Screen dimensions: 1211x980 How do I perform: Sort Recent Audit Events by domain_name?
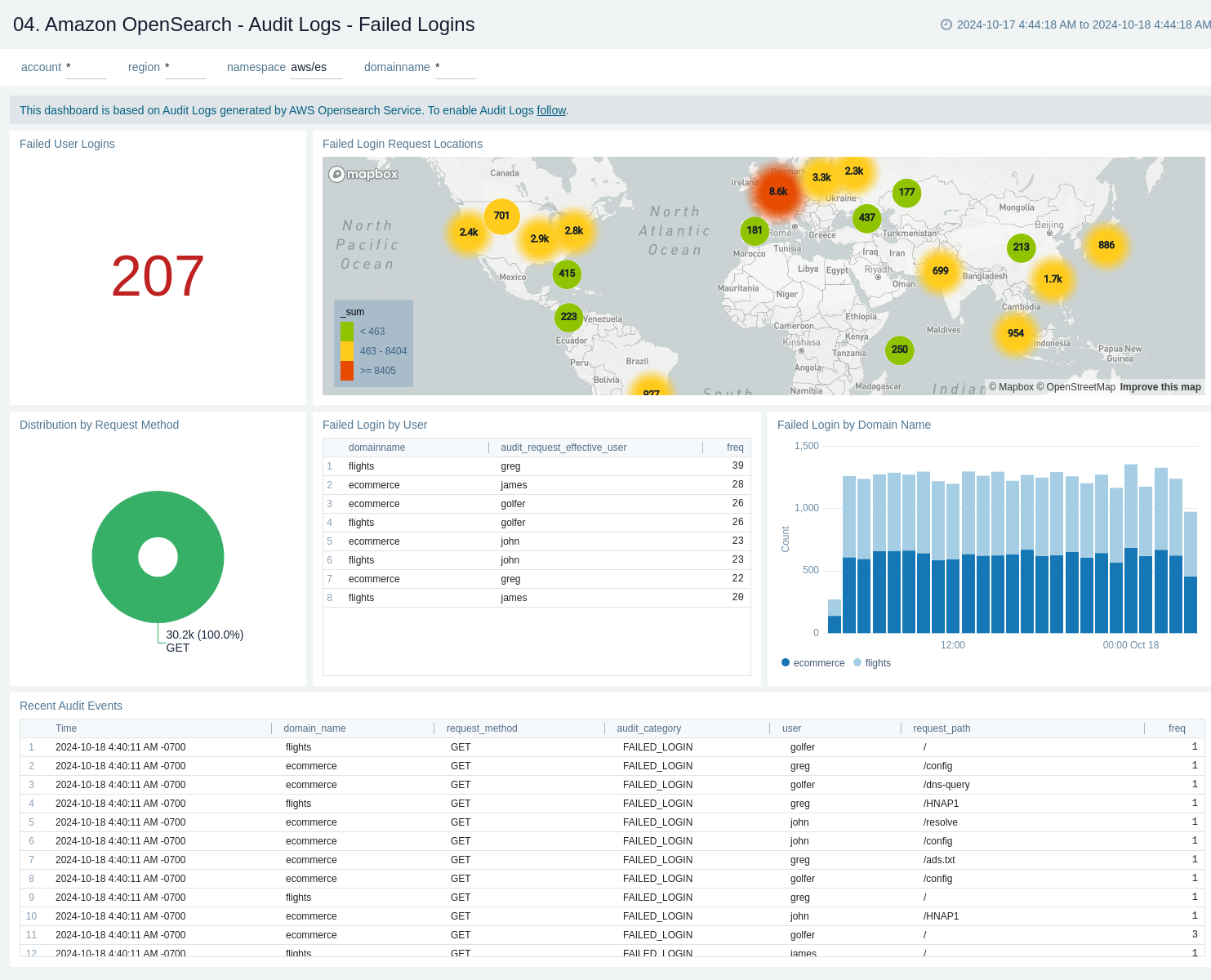314,728
